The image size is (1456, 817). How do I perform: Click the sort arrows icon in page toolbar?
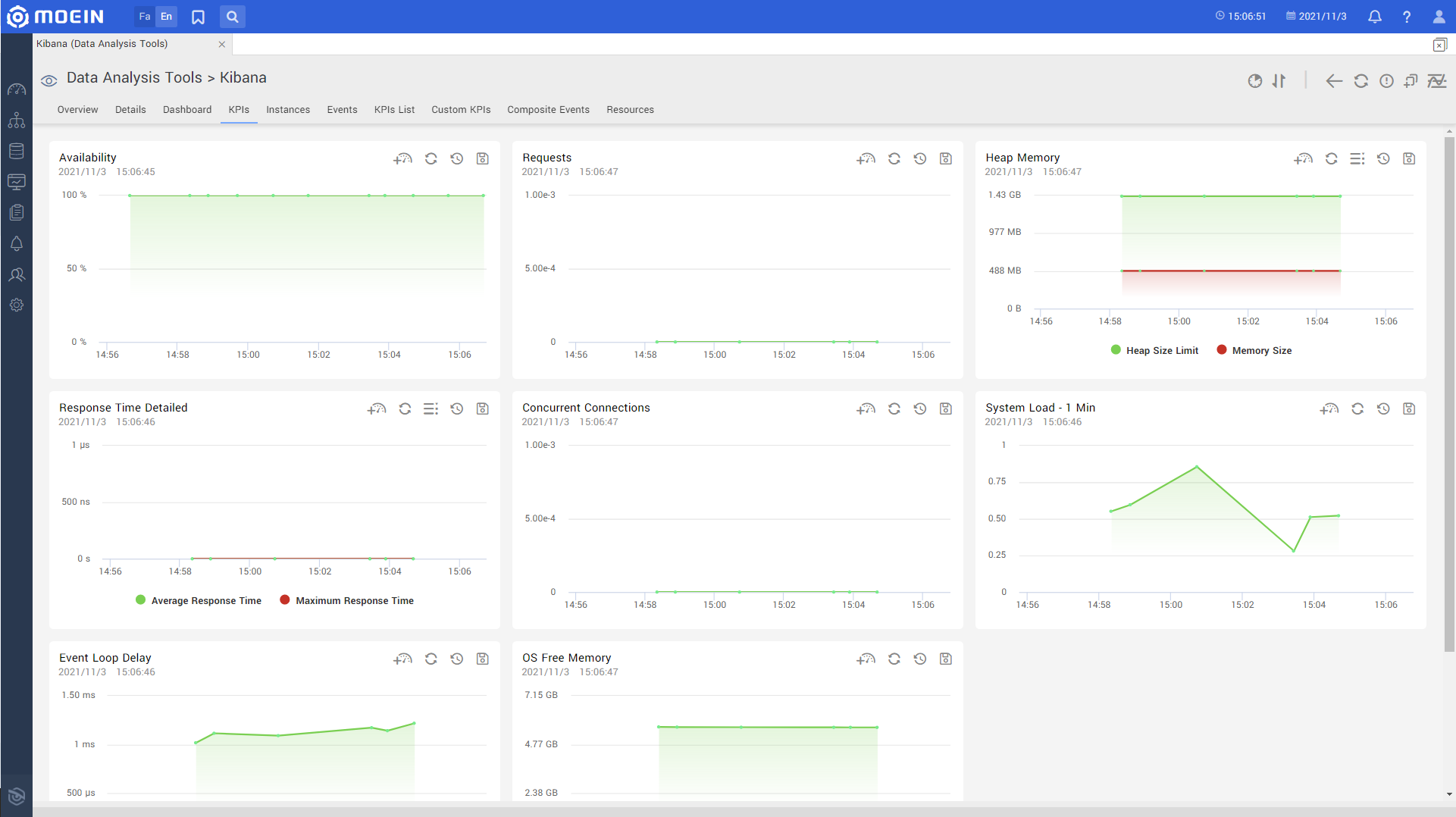1279,81
